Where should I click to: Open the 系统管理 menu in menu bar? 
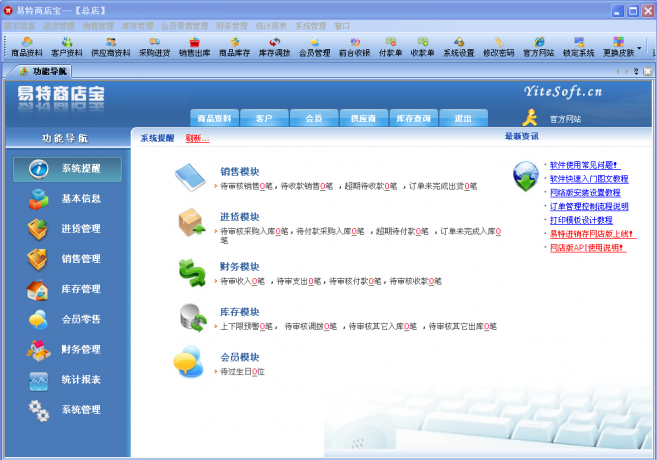310,26
